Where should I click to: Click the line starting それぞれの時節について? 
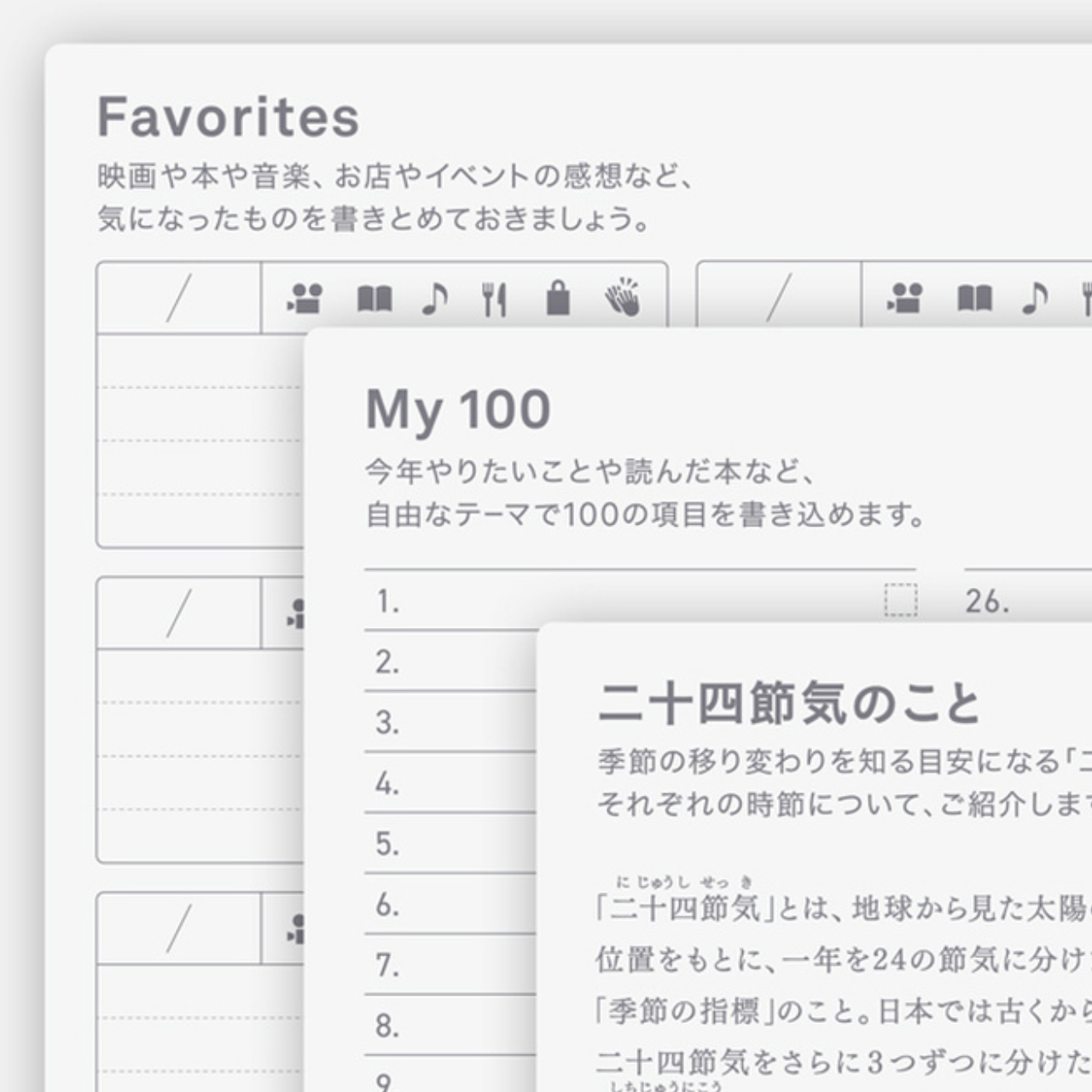pos(845,804)
